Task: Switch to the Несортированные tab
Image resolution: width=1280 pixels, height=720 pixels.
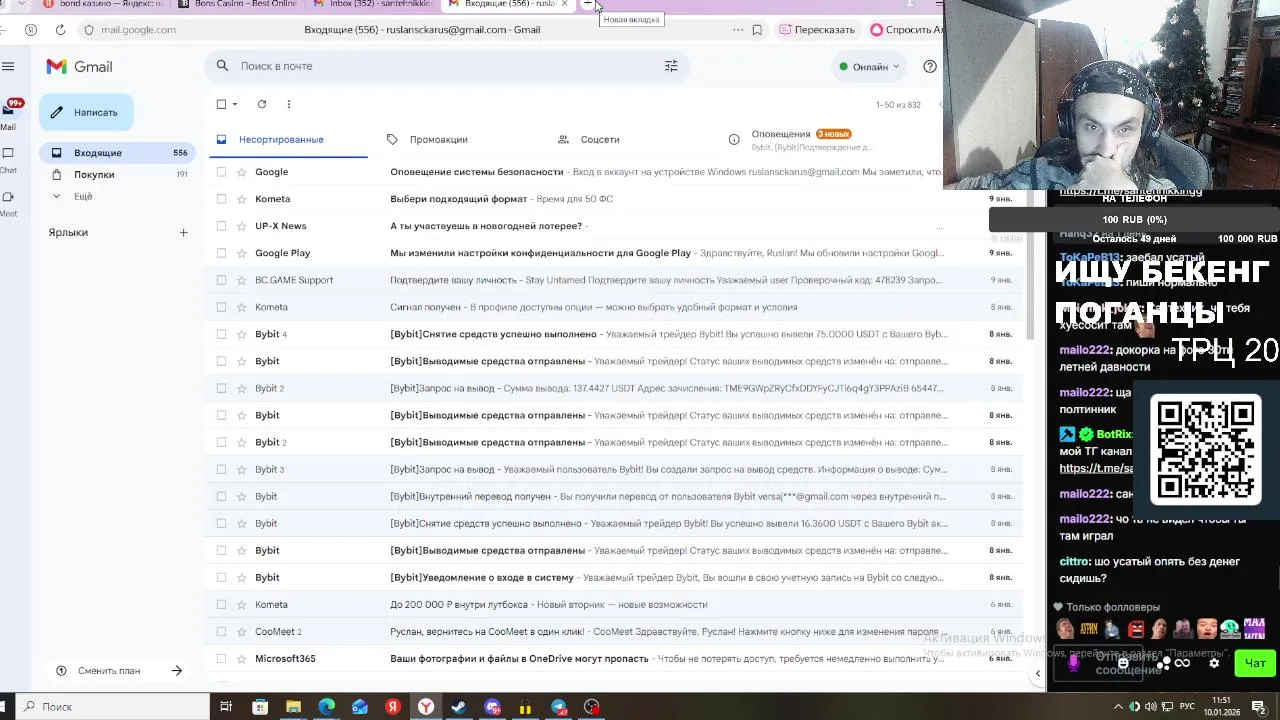Action: coord(288,140)
